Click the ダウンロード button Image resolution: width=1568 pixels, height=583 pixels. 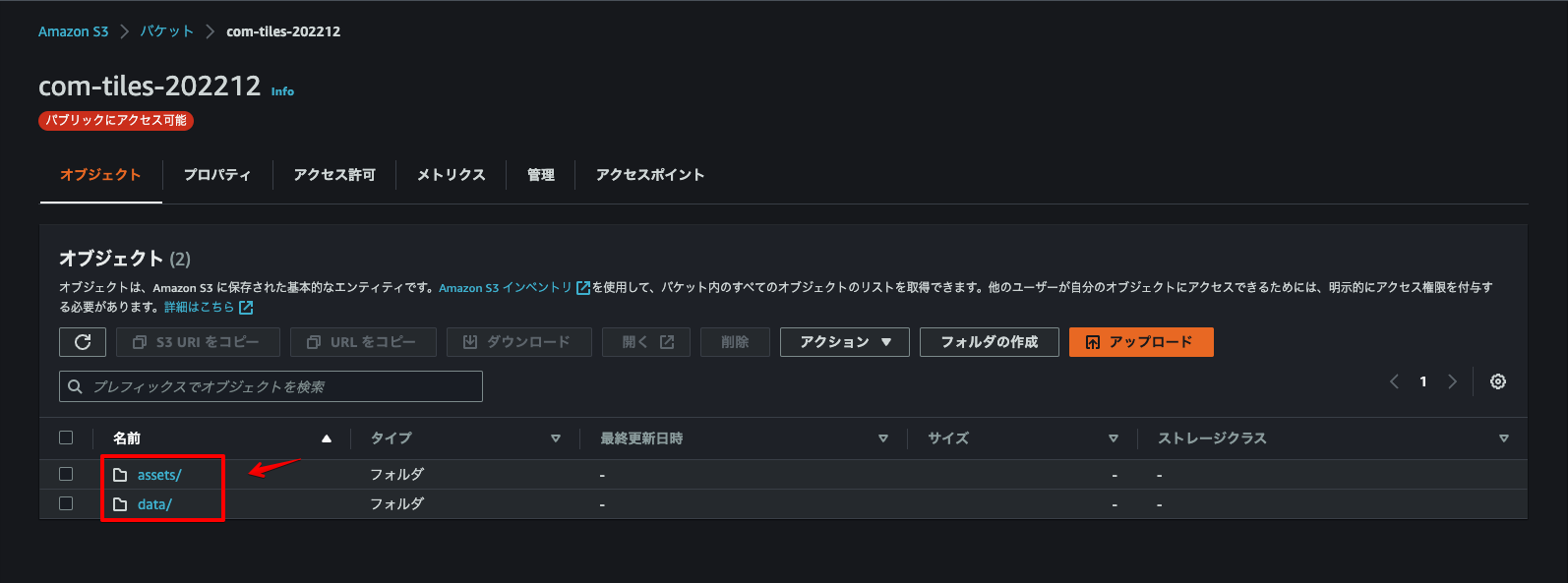518,342
